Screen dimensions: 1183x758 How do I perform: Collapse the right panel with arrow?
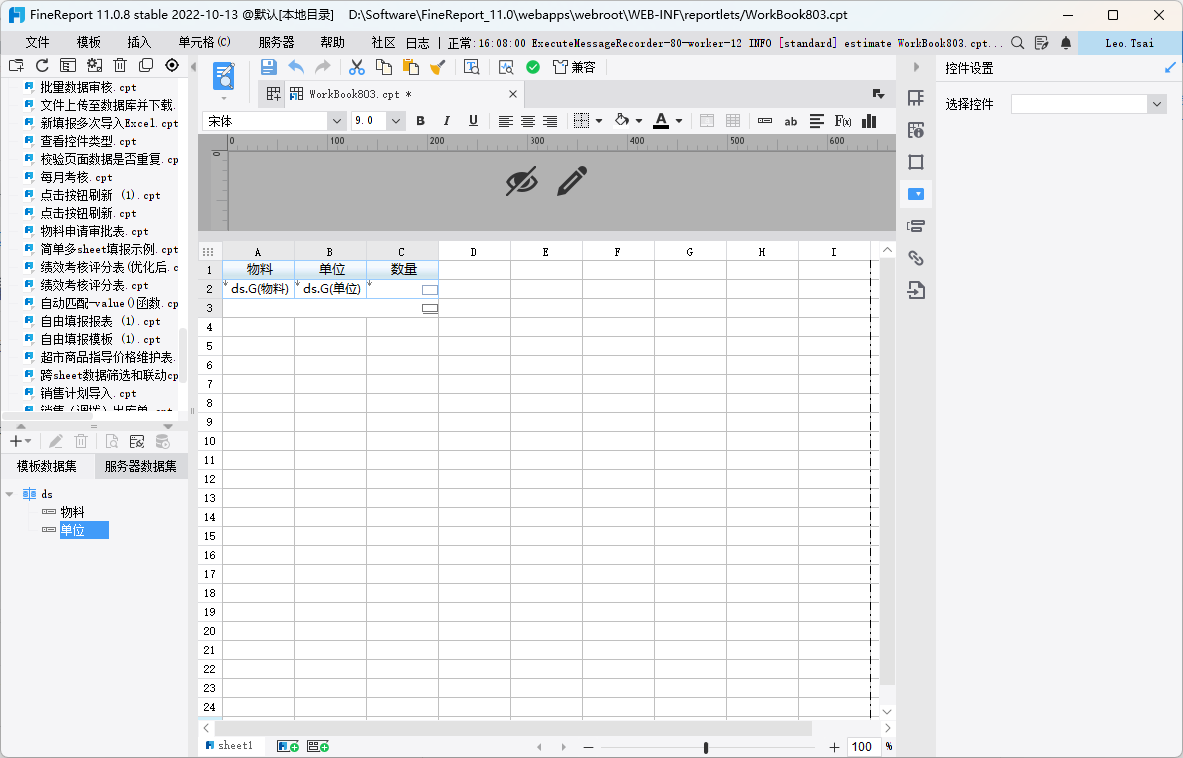coord(916,67)
